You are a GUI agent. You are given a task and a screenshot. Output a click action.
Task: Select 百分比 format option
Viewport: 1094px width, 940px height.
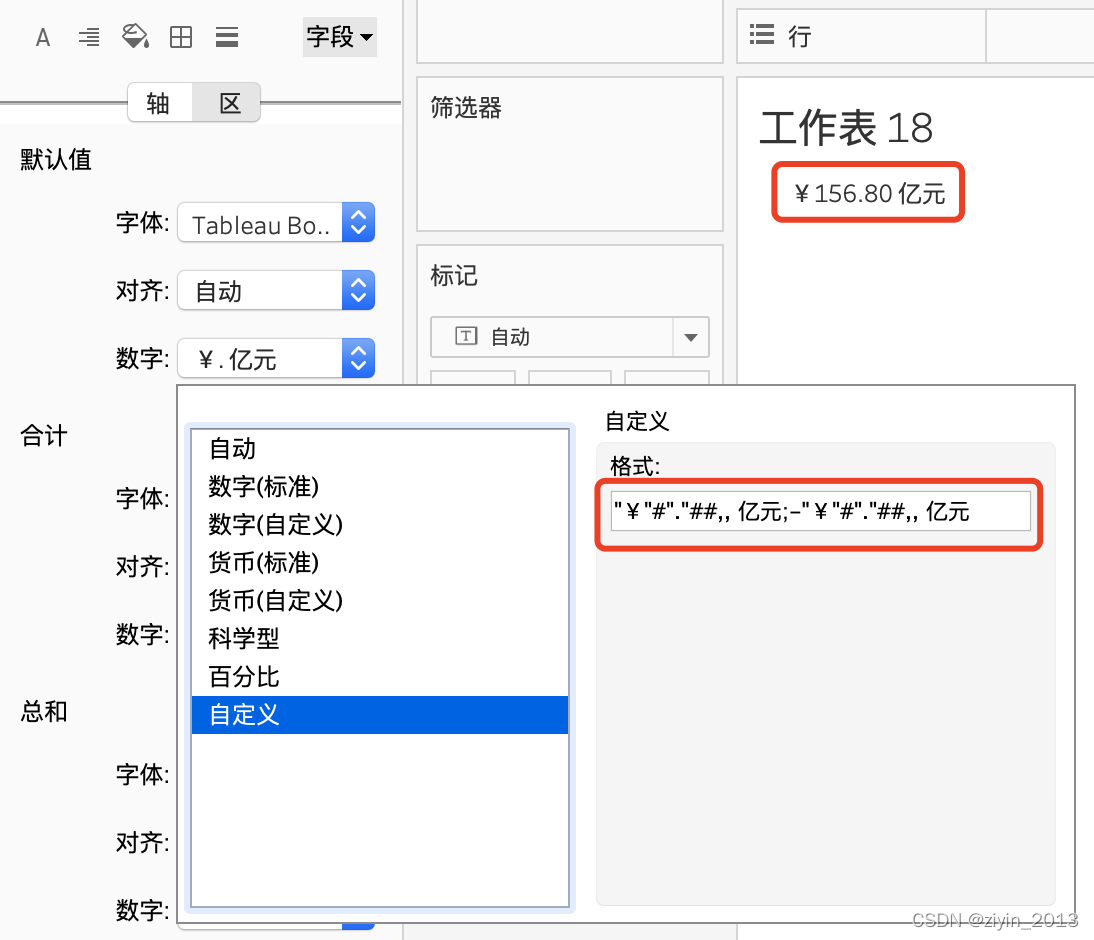click(380, 676)
